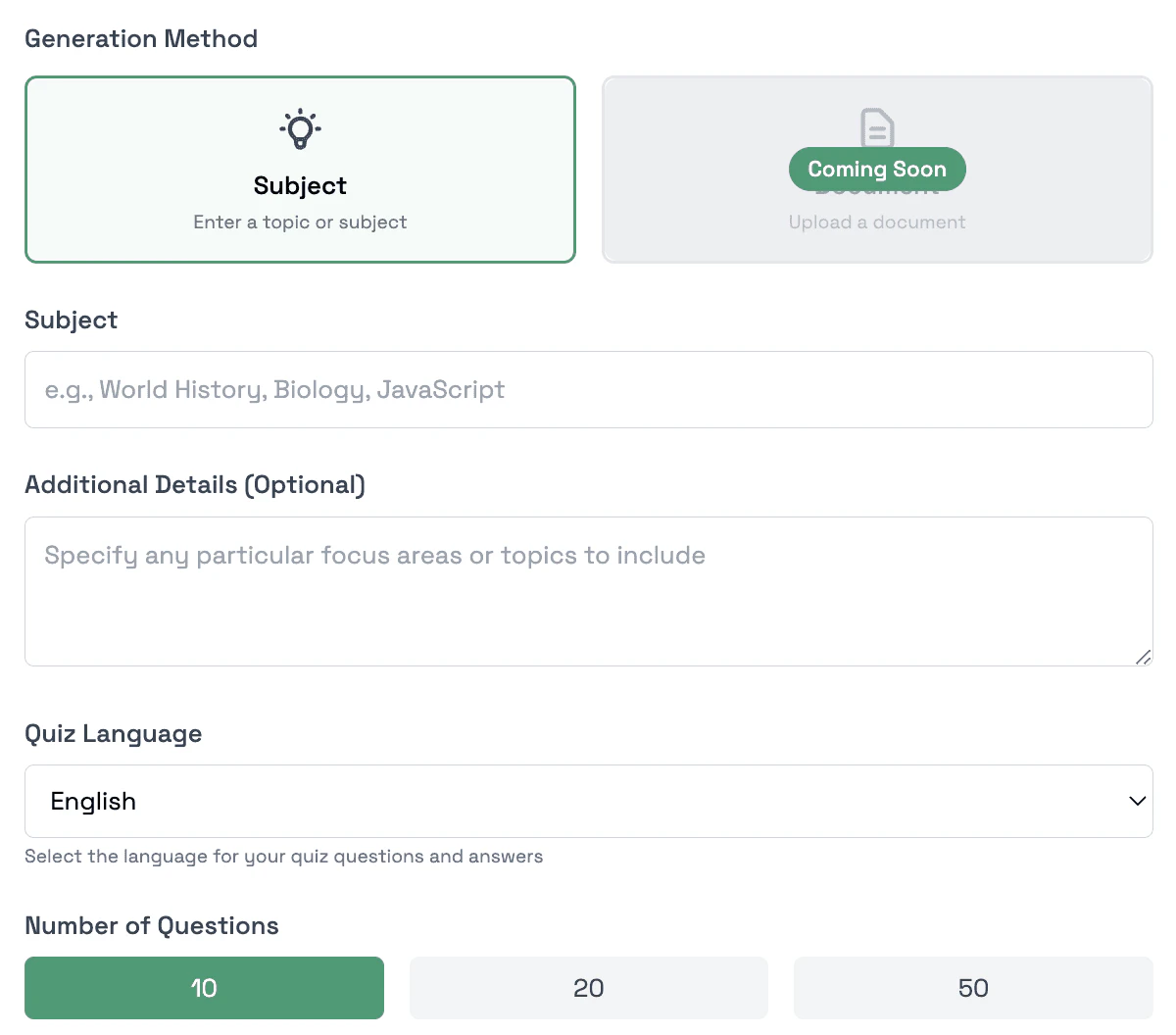Choose 10 questions
Image resolution: width=1176 pixels, height=1035 pixels.
point(204,988)
